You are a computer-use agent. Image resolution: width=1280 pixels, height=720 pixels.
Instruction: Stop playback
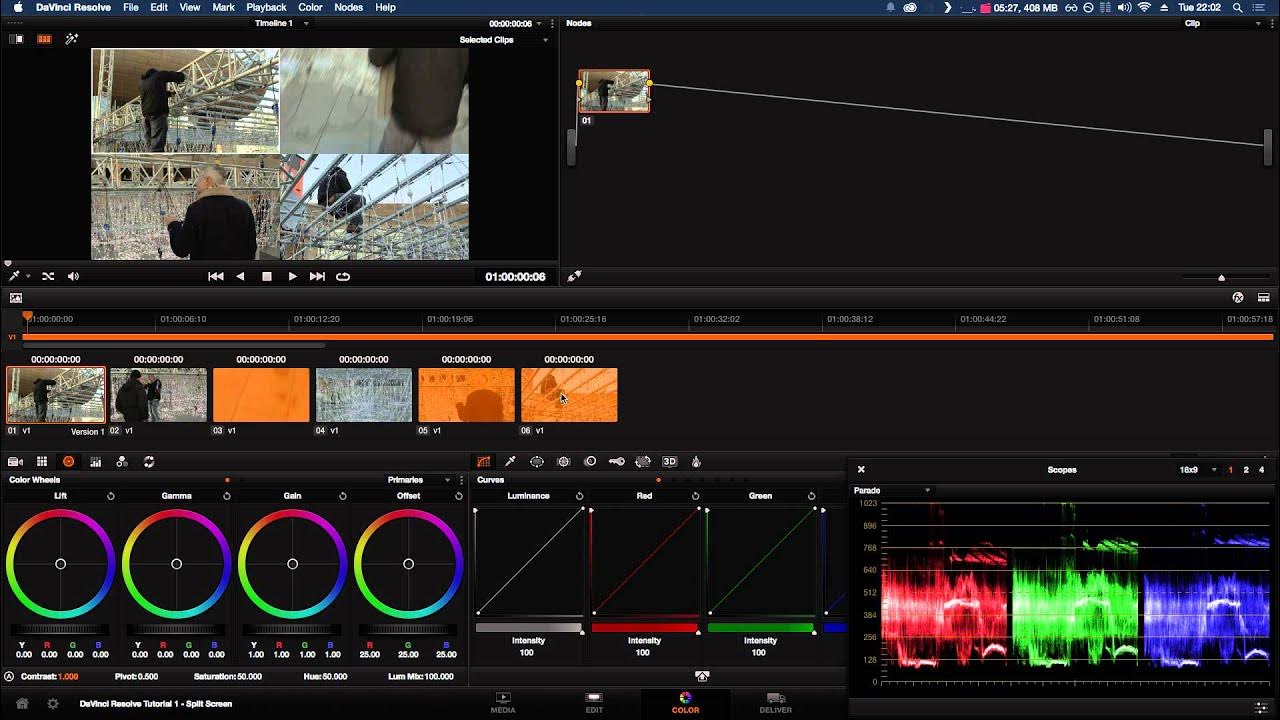[267, 276]
